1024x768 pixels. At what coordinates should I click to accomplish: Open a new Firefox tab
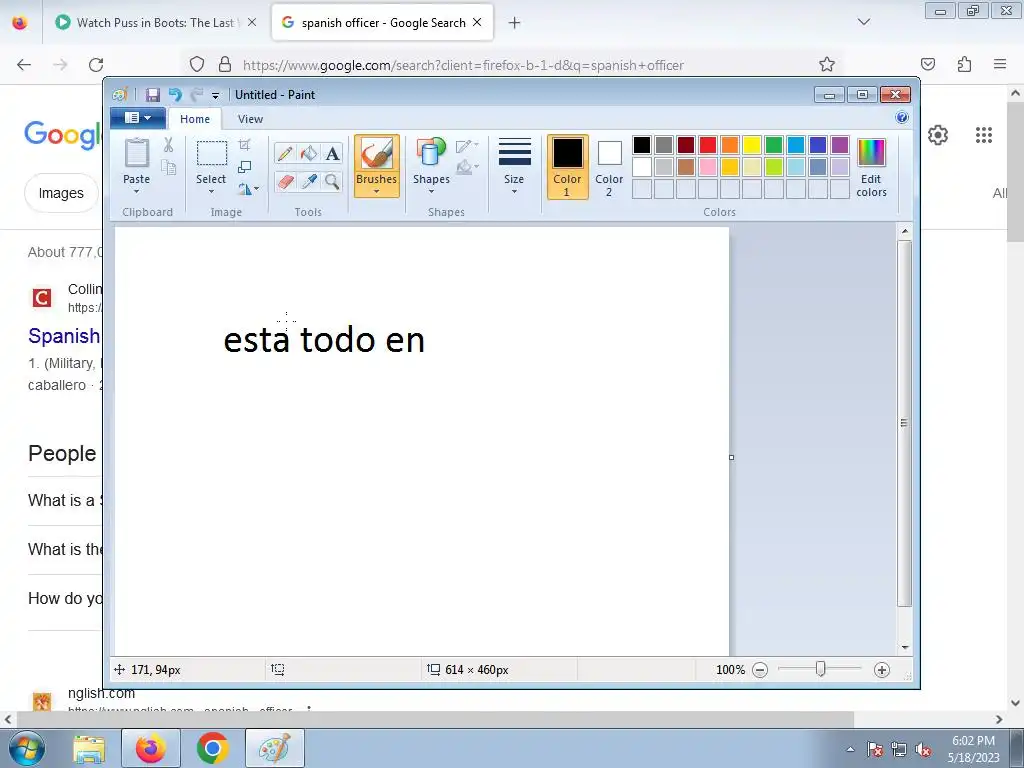pos(515,22)
